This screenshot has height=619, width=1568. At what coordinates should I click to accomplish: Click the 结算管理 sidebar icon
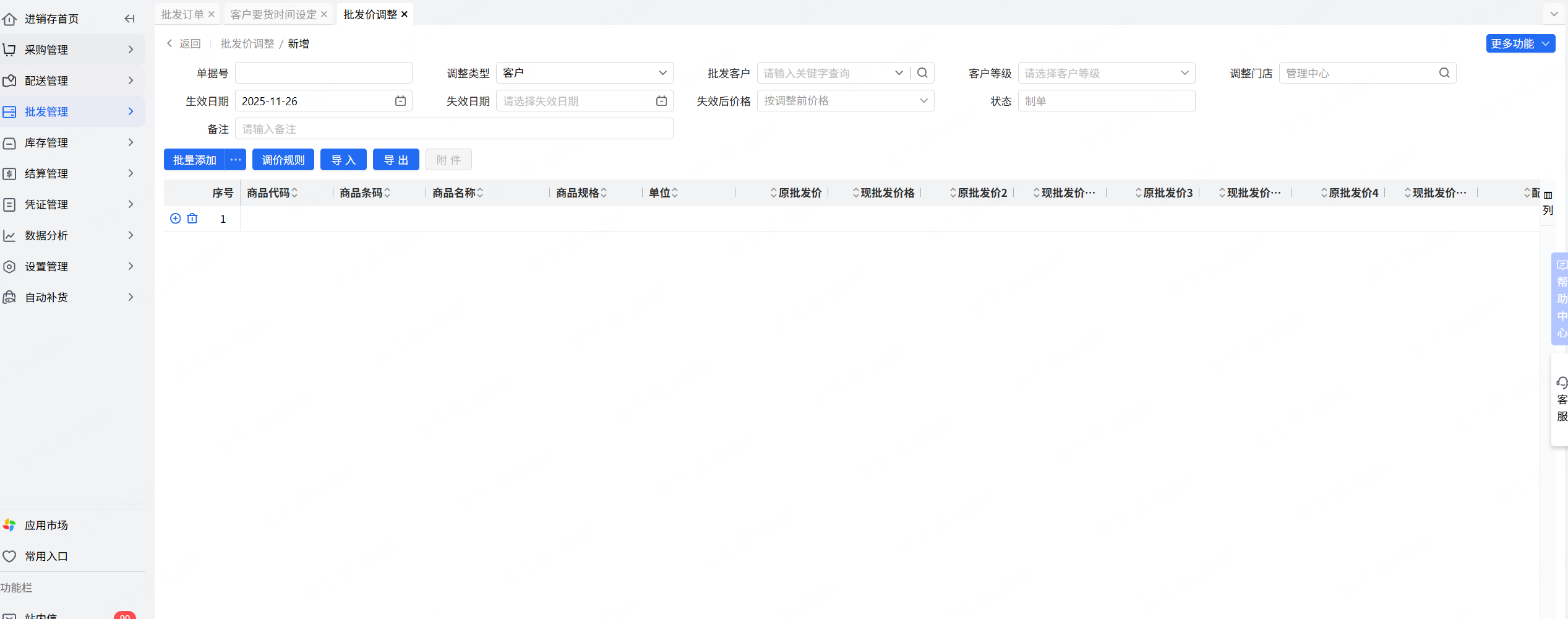click(9, 174)
